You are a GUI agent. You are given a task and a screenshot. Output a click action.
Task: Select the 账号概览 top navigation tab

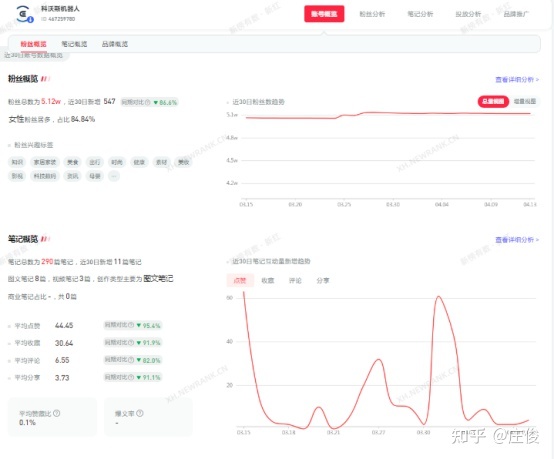[x=324, y=14]
